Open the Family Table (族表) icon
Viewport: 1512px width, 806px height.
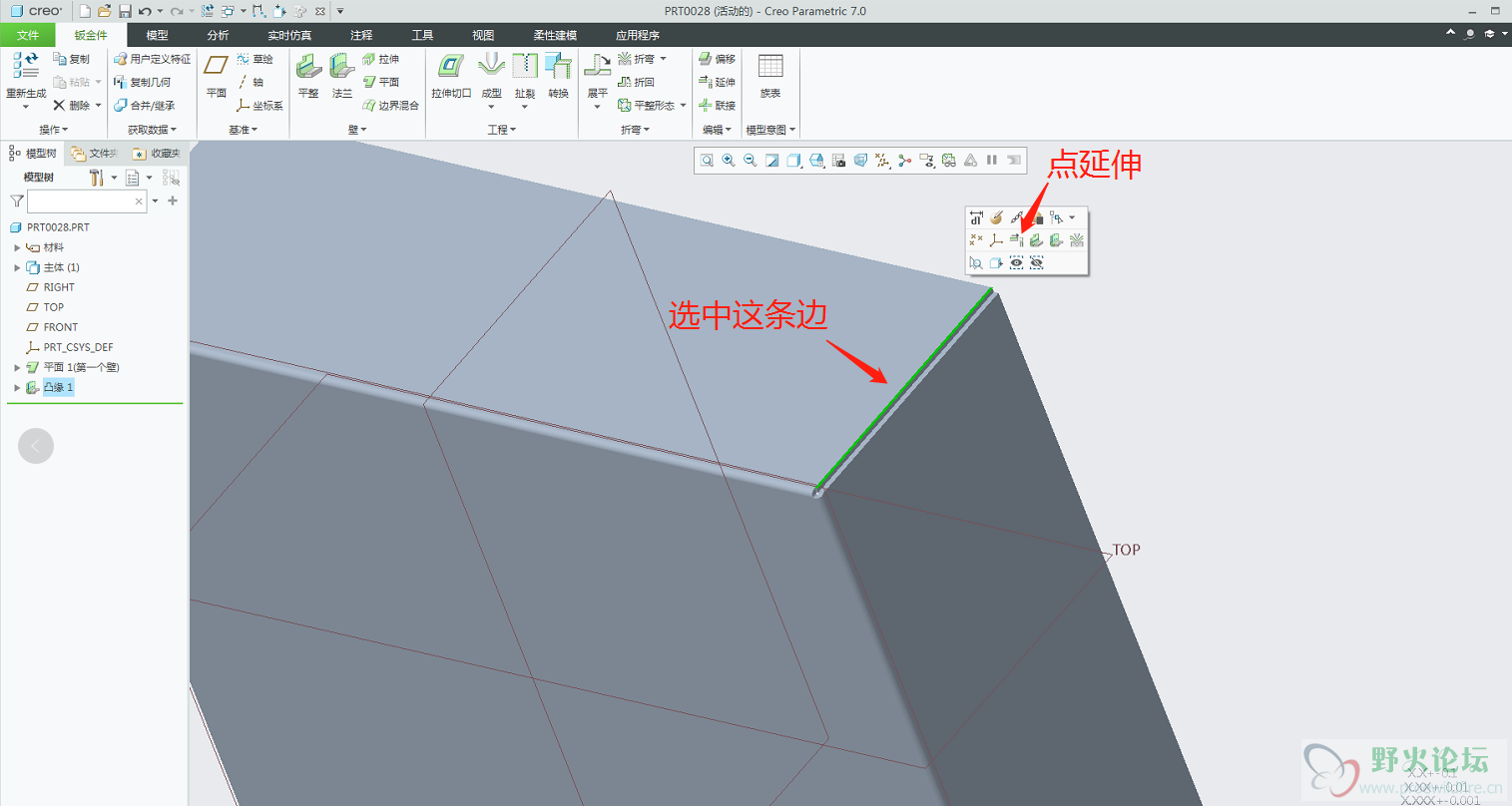pyautogui.click(x=770, y=66)
